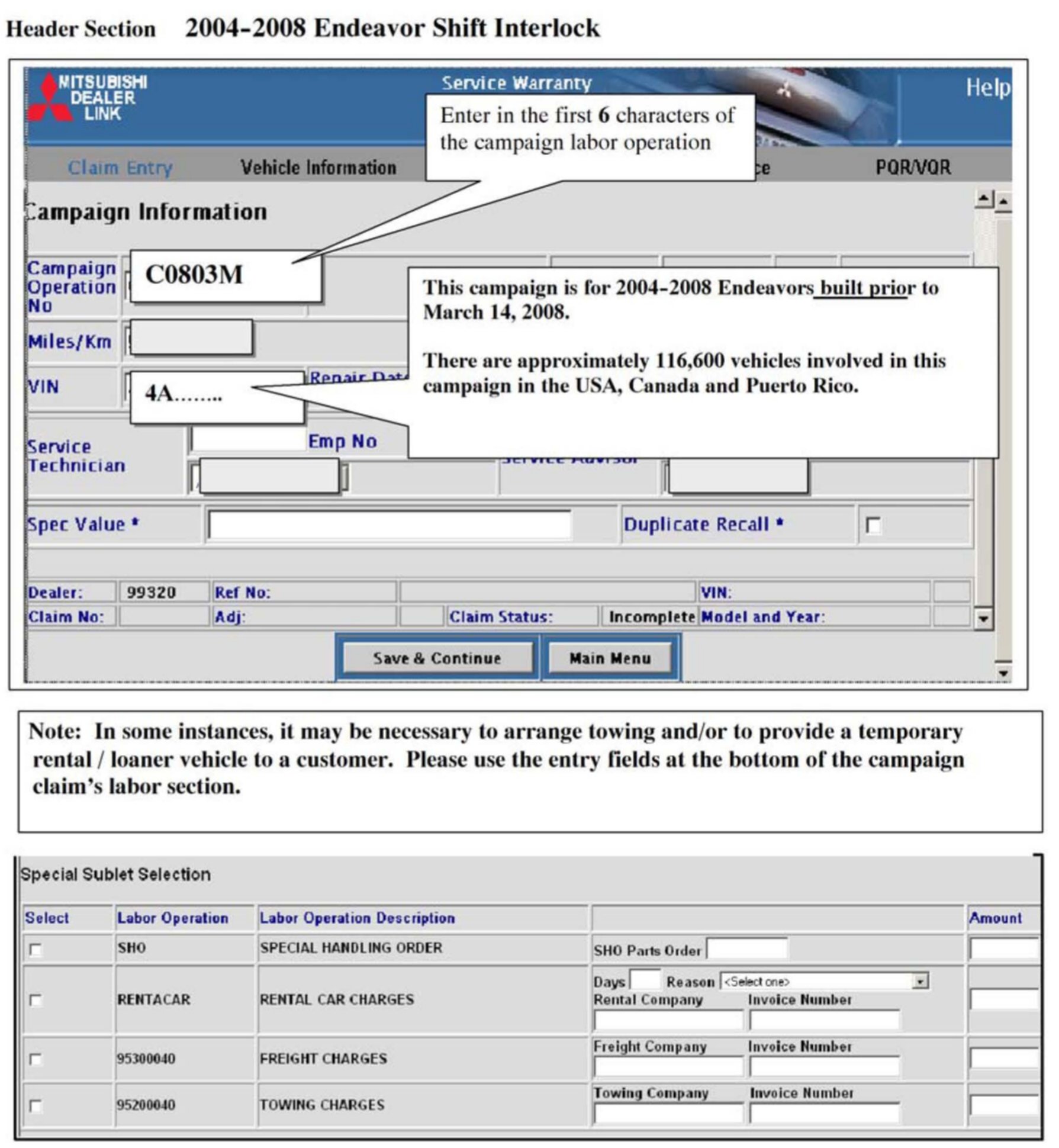Viewport: 1059px width, 1148px height.
Task: Click the rental Days input field
Action: point(645,980)
